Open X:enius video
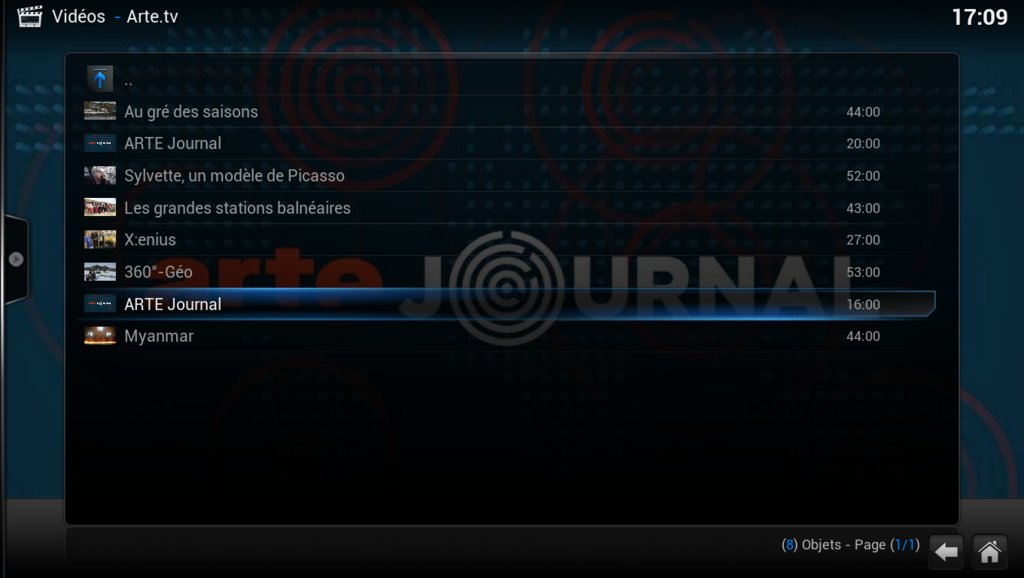Screen dimensions: 1024x578 pyautogui.click(x=509, y=240)
